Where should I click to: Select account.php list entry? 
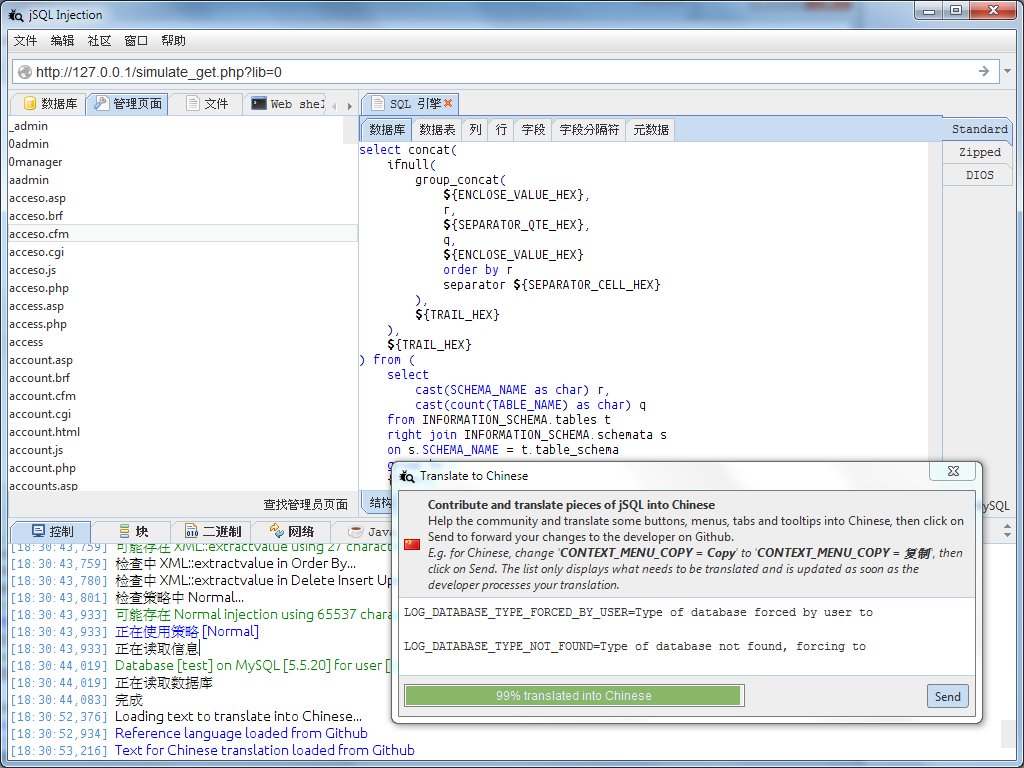[x=183, y=468]
